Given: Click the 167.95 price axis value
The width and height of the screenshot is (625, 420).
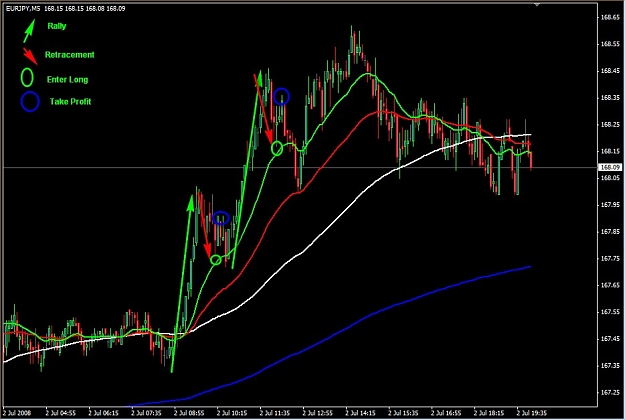Looking at the screenshot, I should [610, 205].
